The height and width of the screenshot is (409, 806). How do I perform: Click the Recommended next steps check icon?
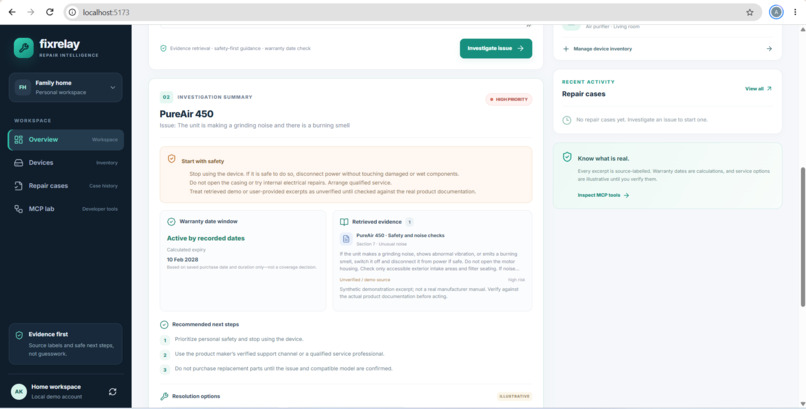tap(164, 325)
